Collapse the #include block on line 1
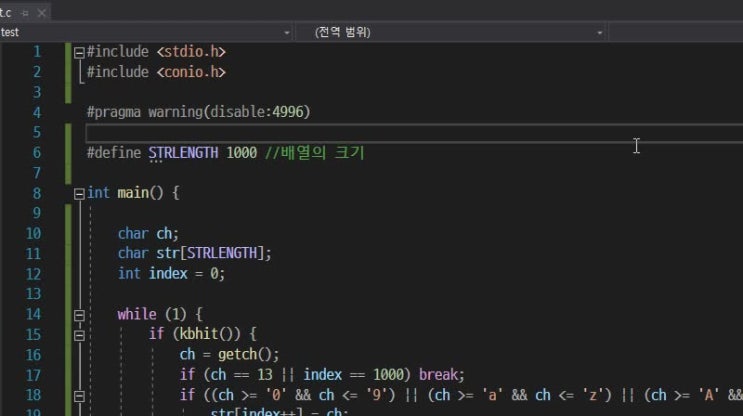The width and height of the screenshot is (743, 416). click(x=79, y=53)
